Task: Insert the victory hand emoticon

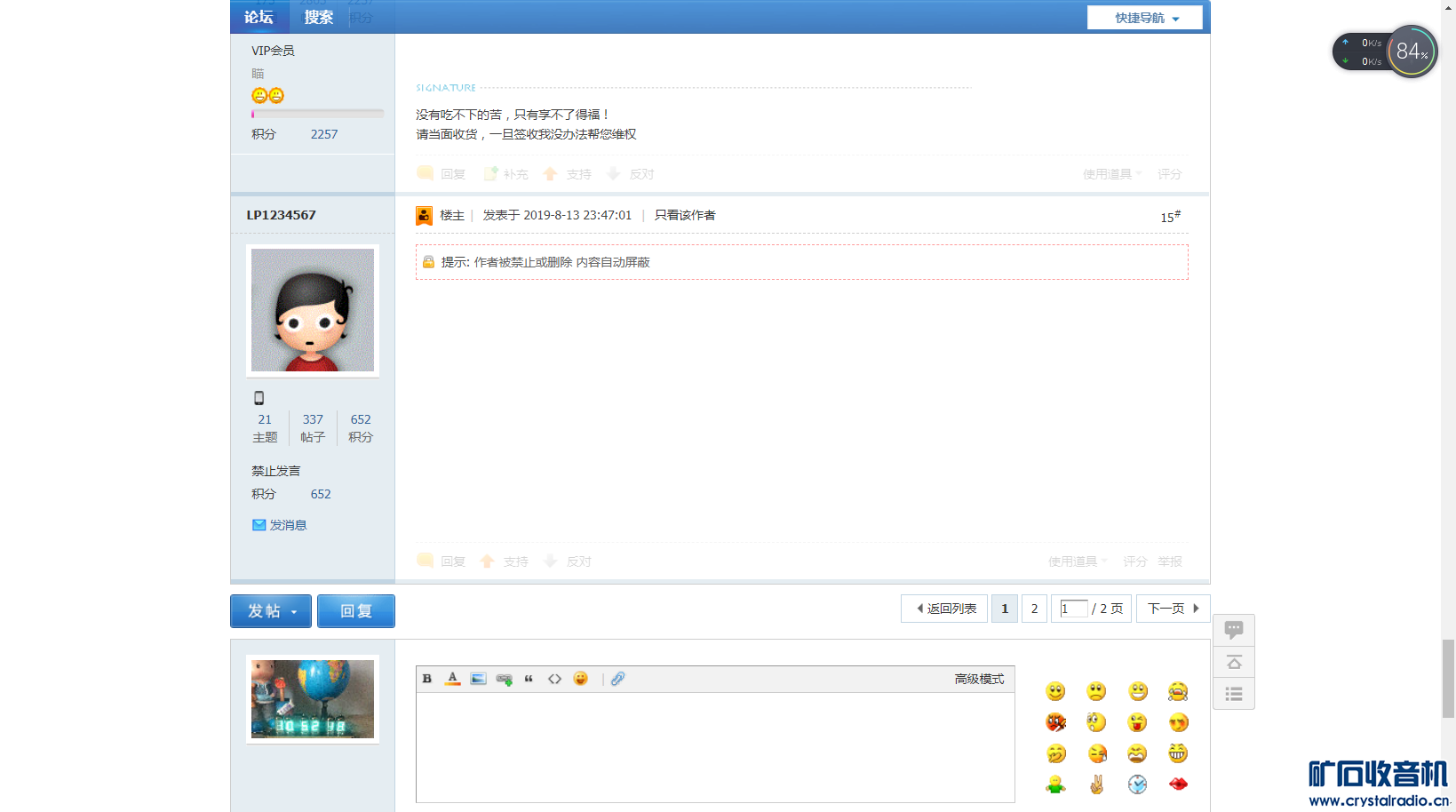Action: coord(1097,784)
